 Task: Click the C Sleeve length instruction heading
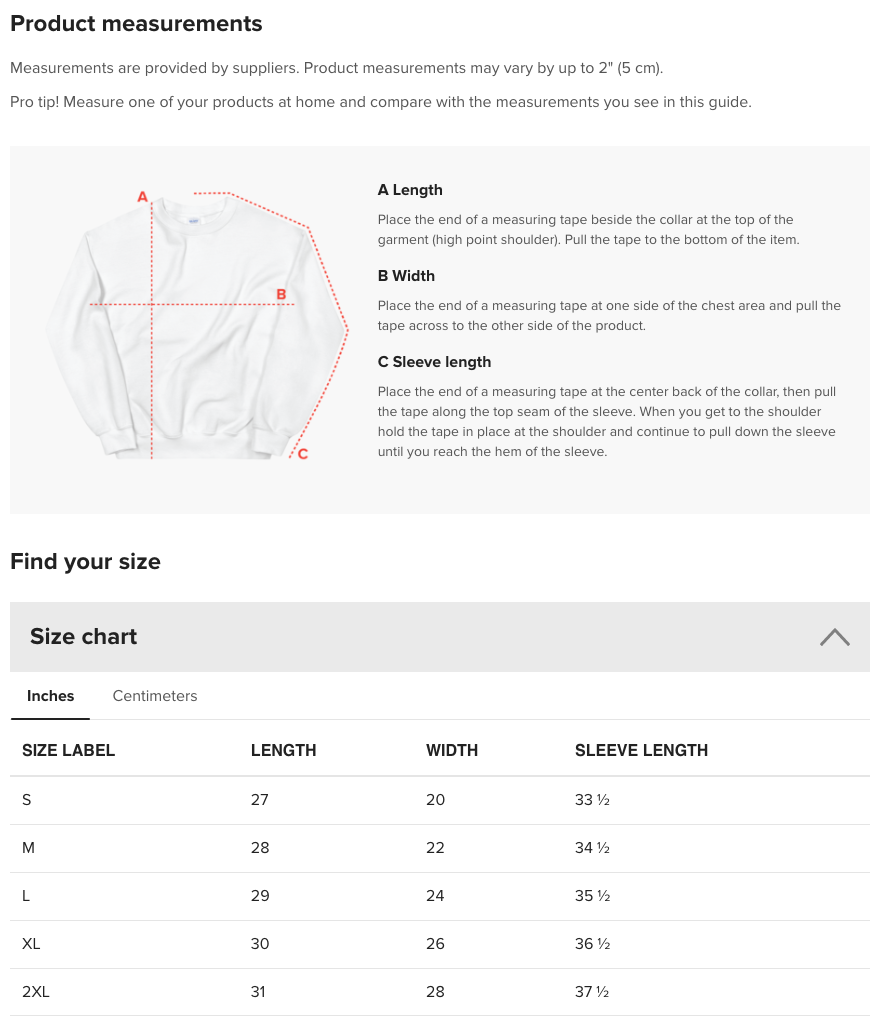coord(434,362)
